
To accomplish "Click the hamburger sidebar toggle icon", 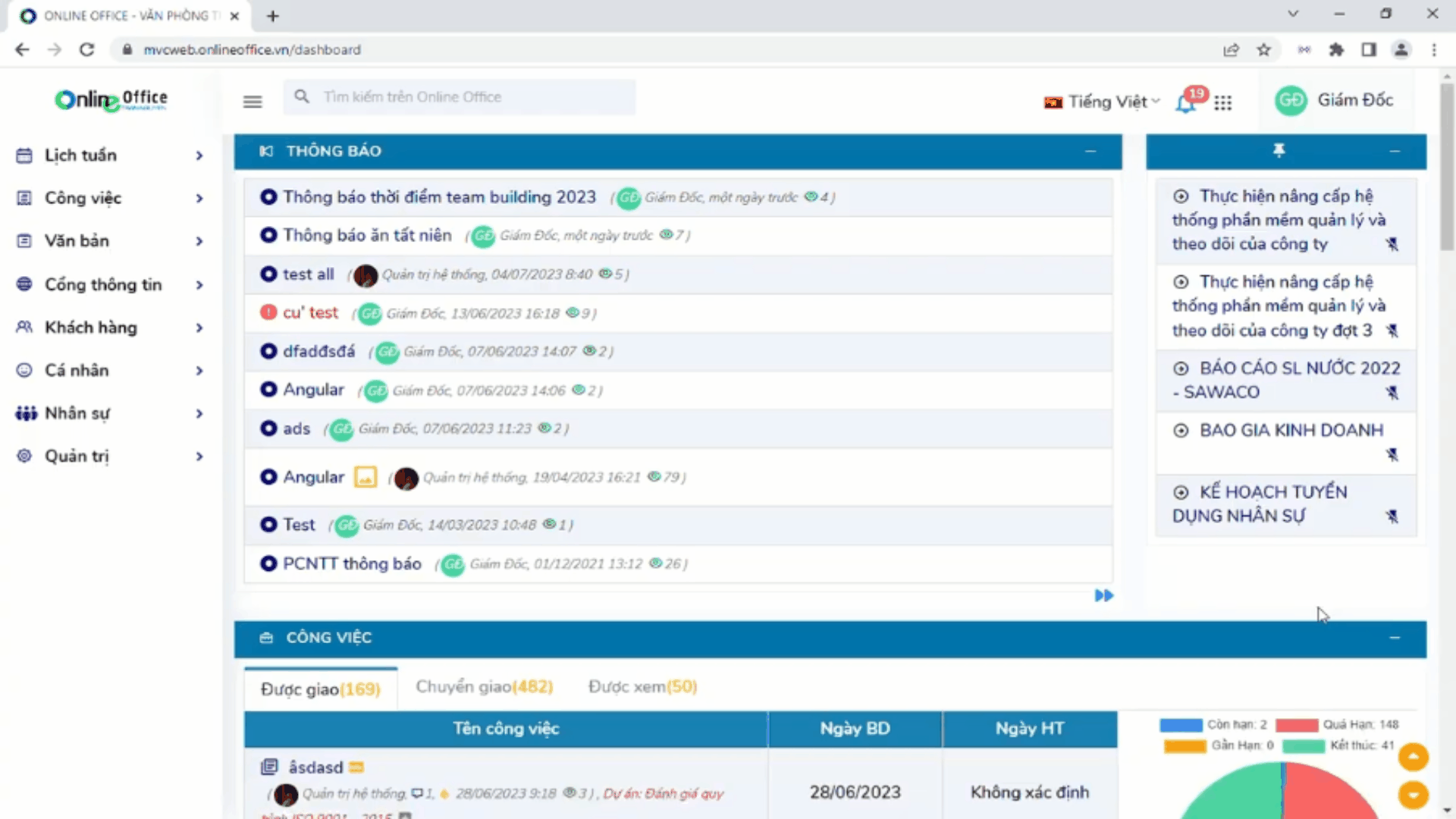I will [x=253, y=101].
